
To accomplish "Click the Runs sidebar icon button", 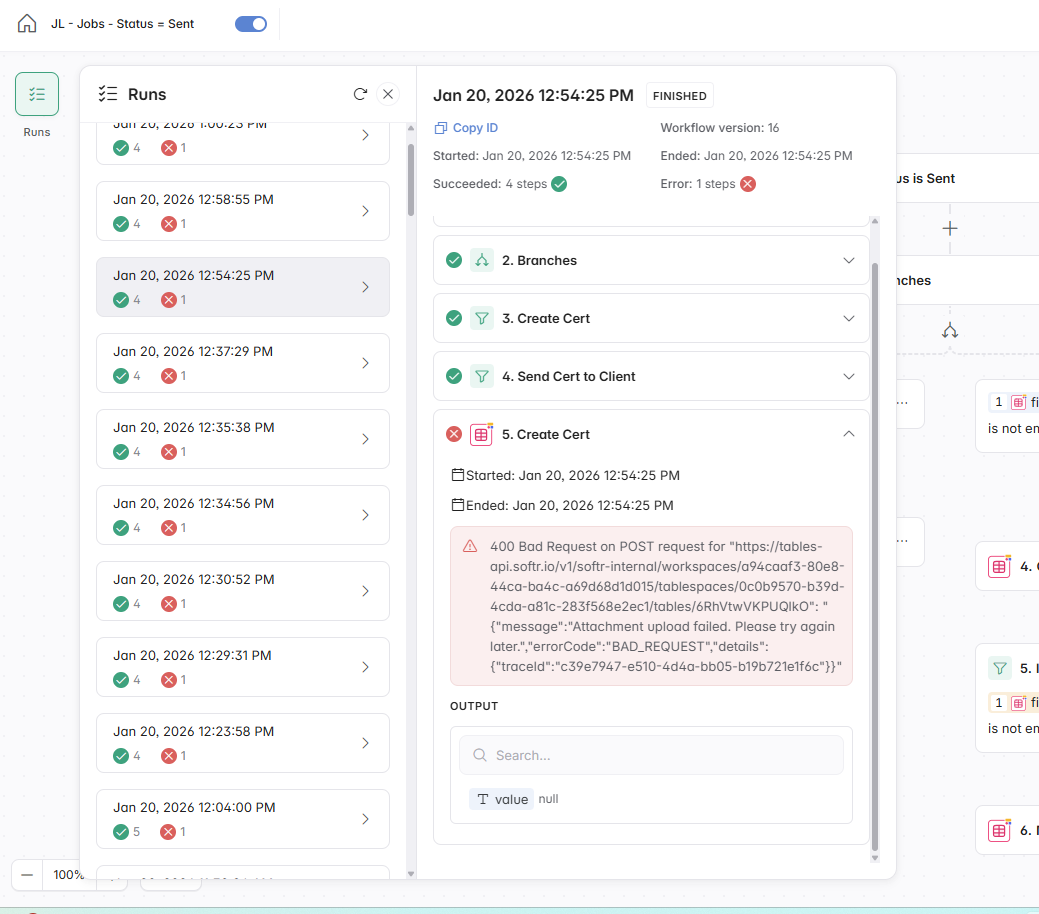I will coord(37,94).
